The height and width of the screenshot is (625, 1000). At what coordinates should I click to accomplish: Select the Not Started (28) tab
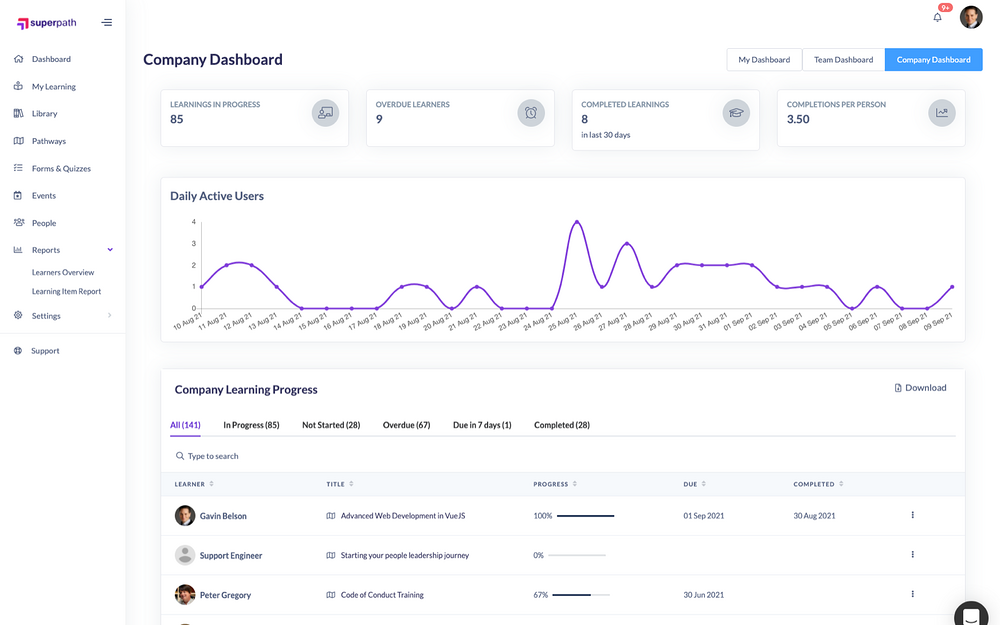331,425
